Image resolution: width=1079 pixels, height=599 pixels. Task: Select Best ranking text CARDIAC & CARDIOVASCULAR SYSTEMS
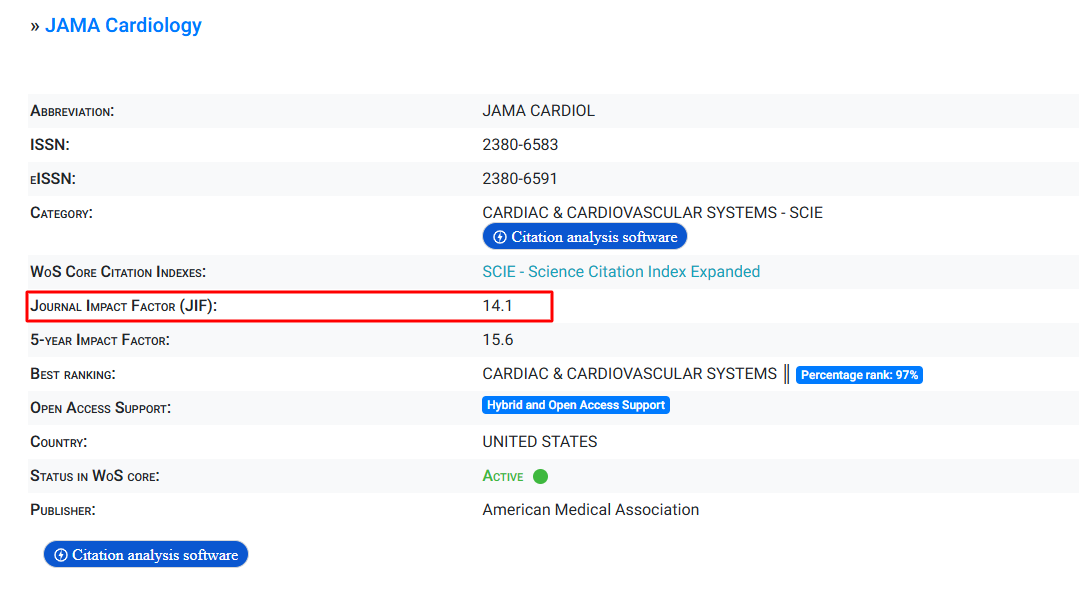coord(629,374)
